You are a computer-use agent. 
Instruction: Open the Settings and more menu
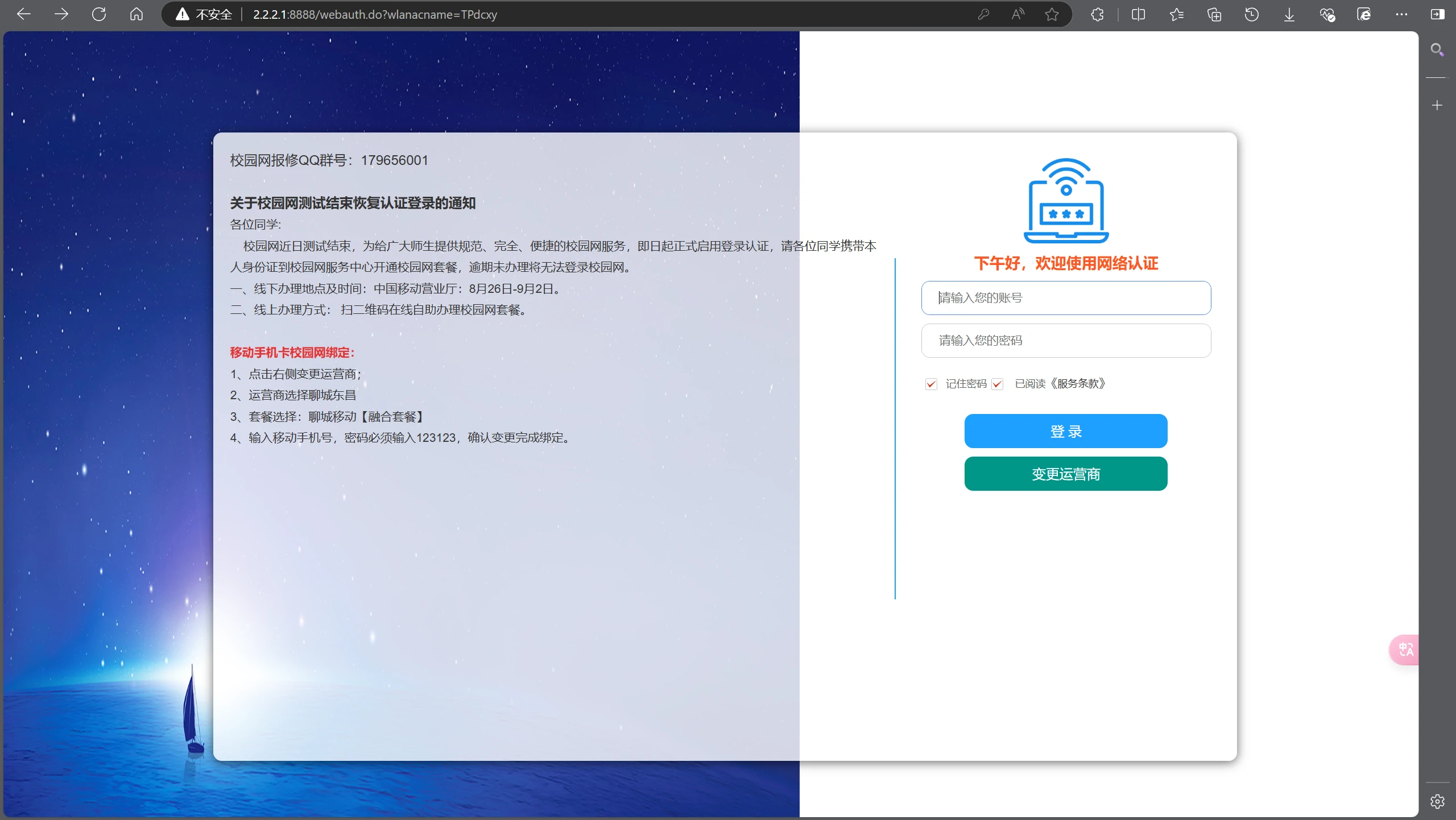[1401, 14]
